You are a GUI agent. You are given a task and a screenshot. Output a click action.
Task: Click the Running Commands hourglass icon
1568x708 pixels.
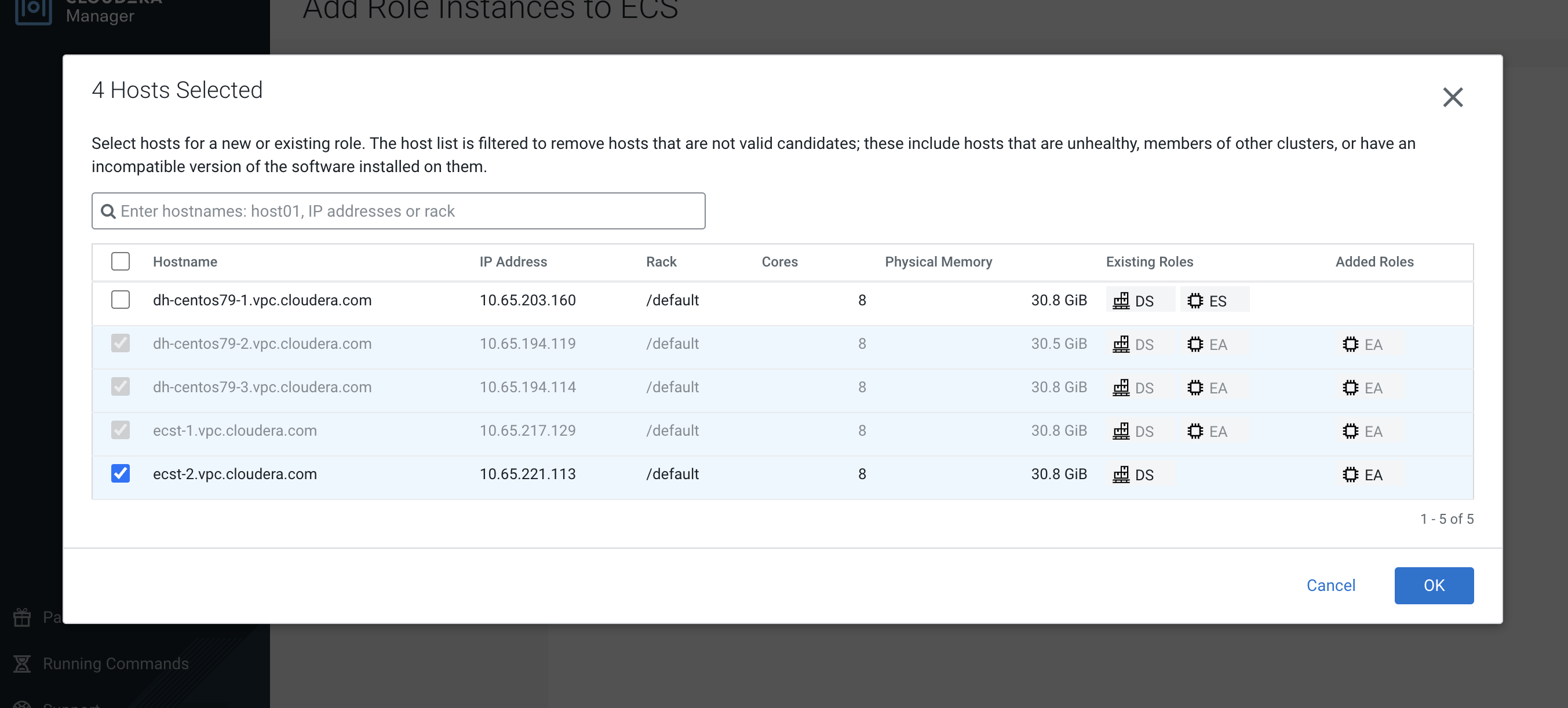tap(23, 663)
